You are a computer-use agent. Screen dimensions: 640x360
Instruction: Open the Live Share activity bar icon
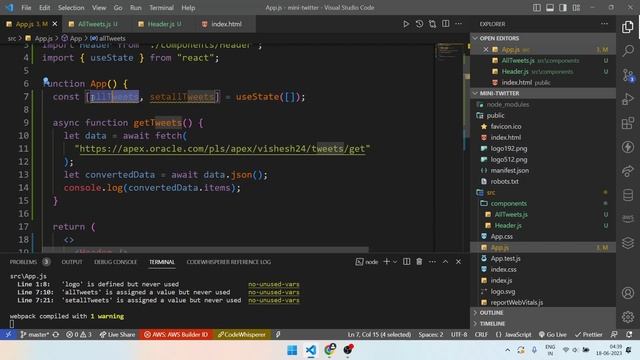pos(627,171)
